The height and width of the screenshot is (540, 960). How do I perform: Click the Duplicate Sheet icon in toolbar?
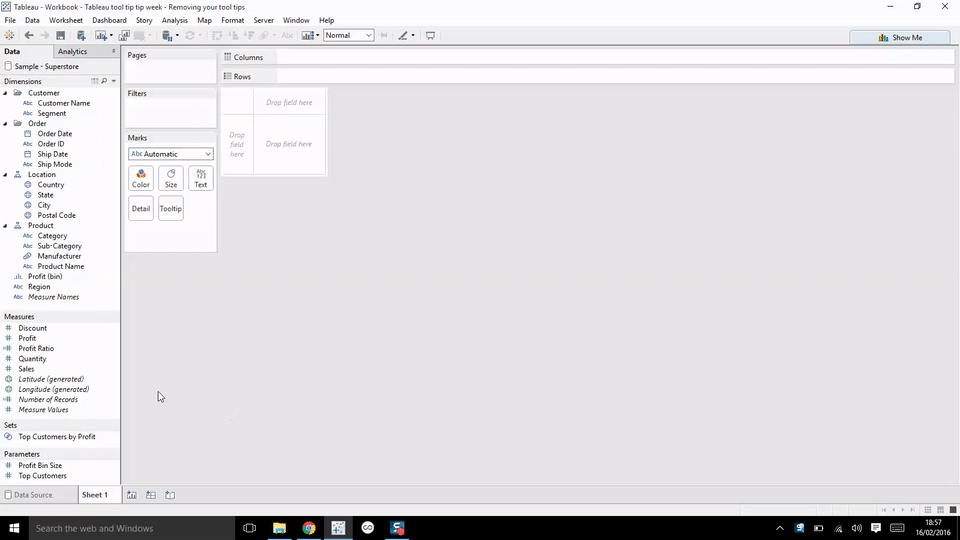coord(124,36)
